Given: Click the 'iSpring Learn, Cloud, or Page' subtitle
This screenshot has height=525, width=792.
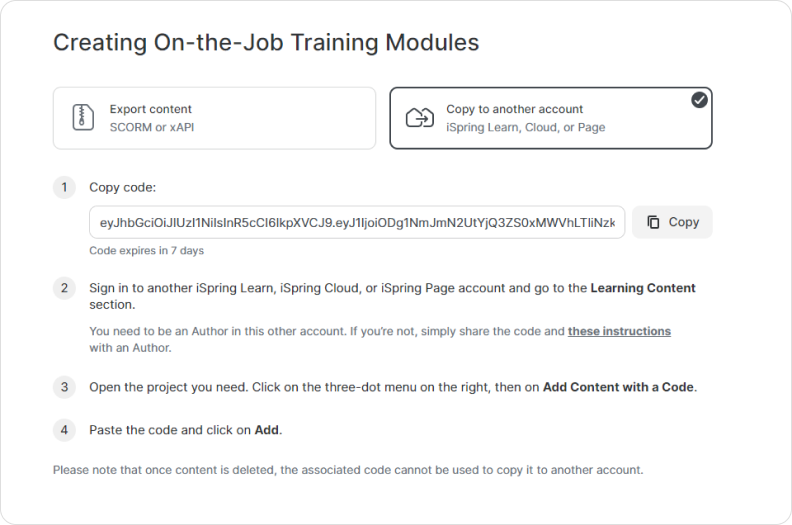Looking at the screenshot, I should 525,127.
